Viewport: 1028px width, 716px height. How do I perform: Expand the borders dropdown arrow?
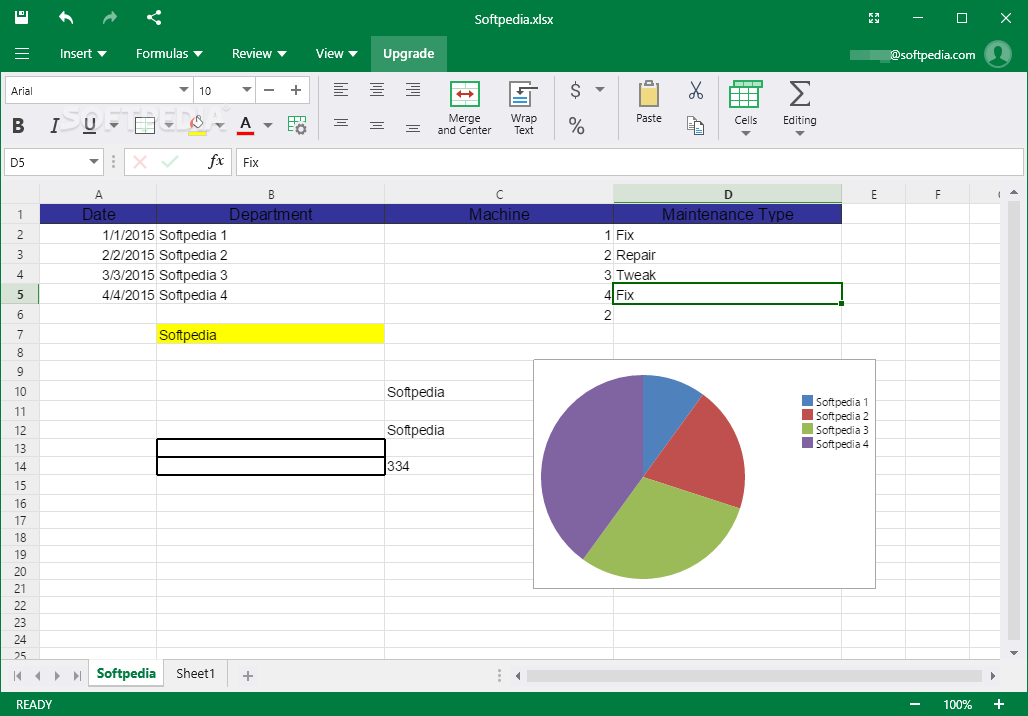(169, 125)
